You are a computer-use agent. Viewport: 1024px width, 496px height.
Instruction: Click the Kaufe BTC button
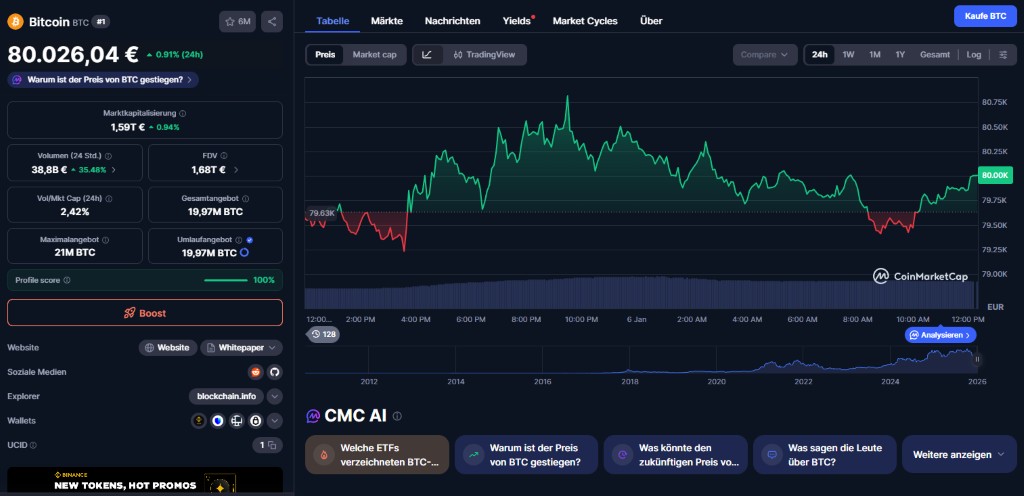[985, 17]
